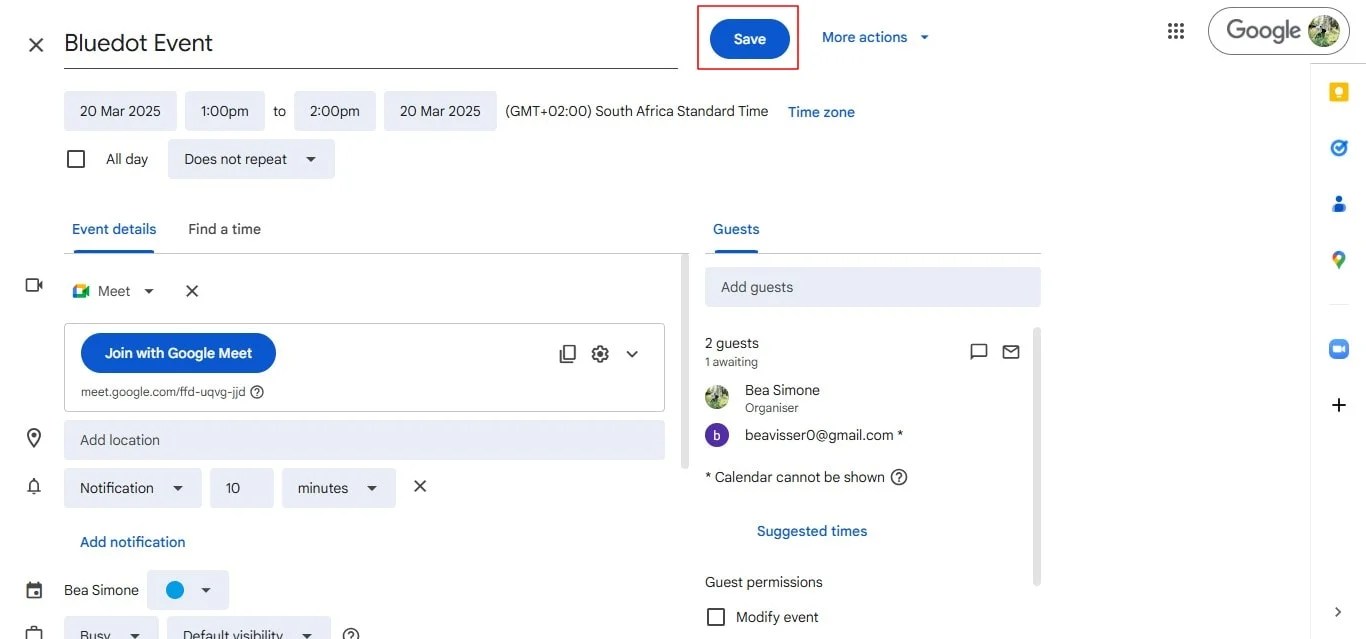This screenshot has width=1366, height=639.
Task: Click the Add guests field
Action: pos(873,287)
